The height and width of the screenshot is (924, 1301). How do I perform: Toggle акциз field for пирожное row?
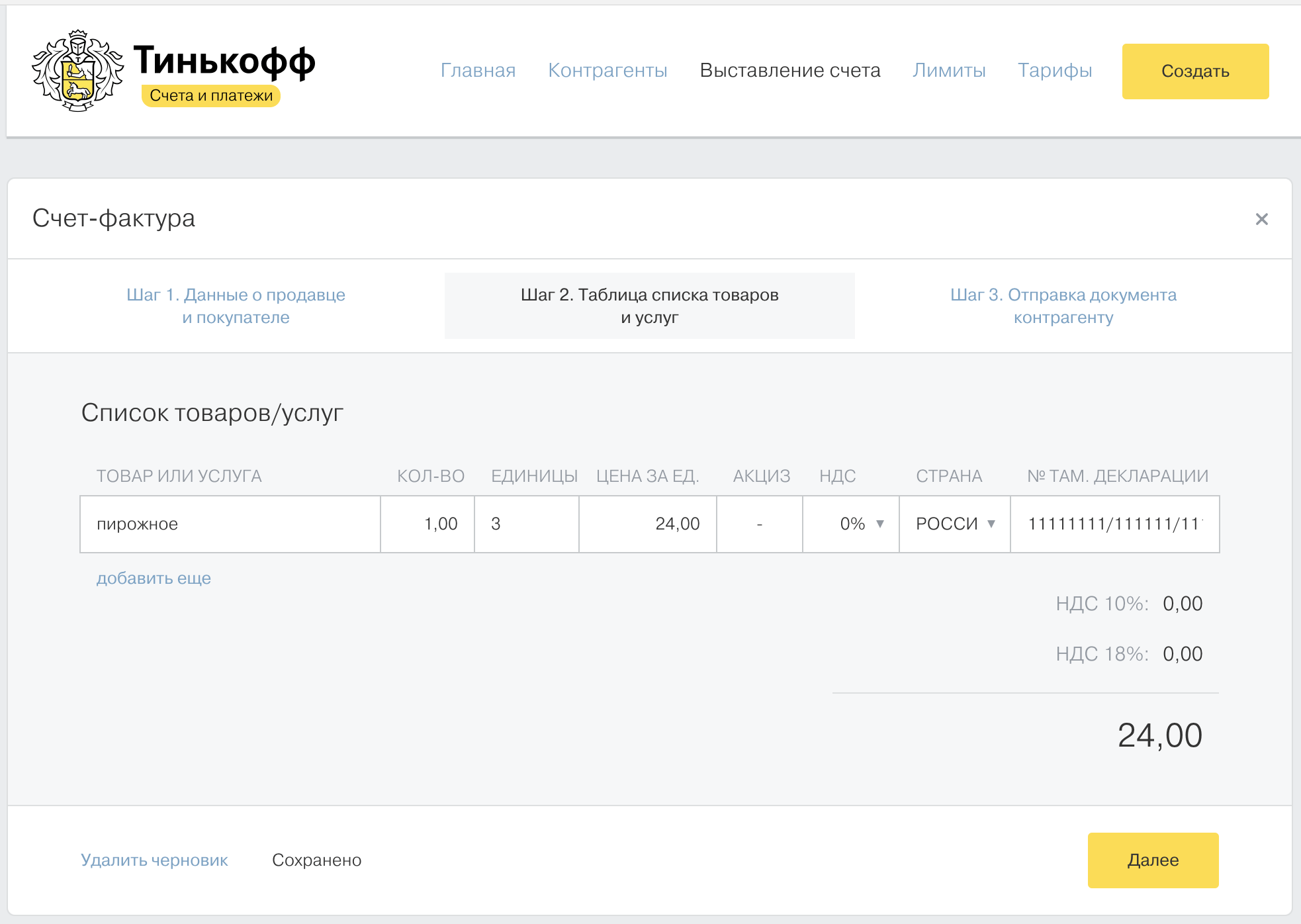(760, 524)
